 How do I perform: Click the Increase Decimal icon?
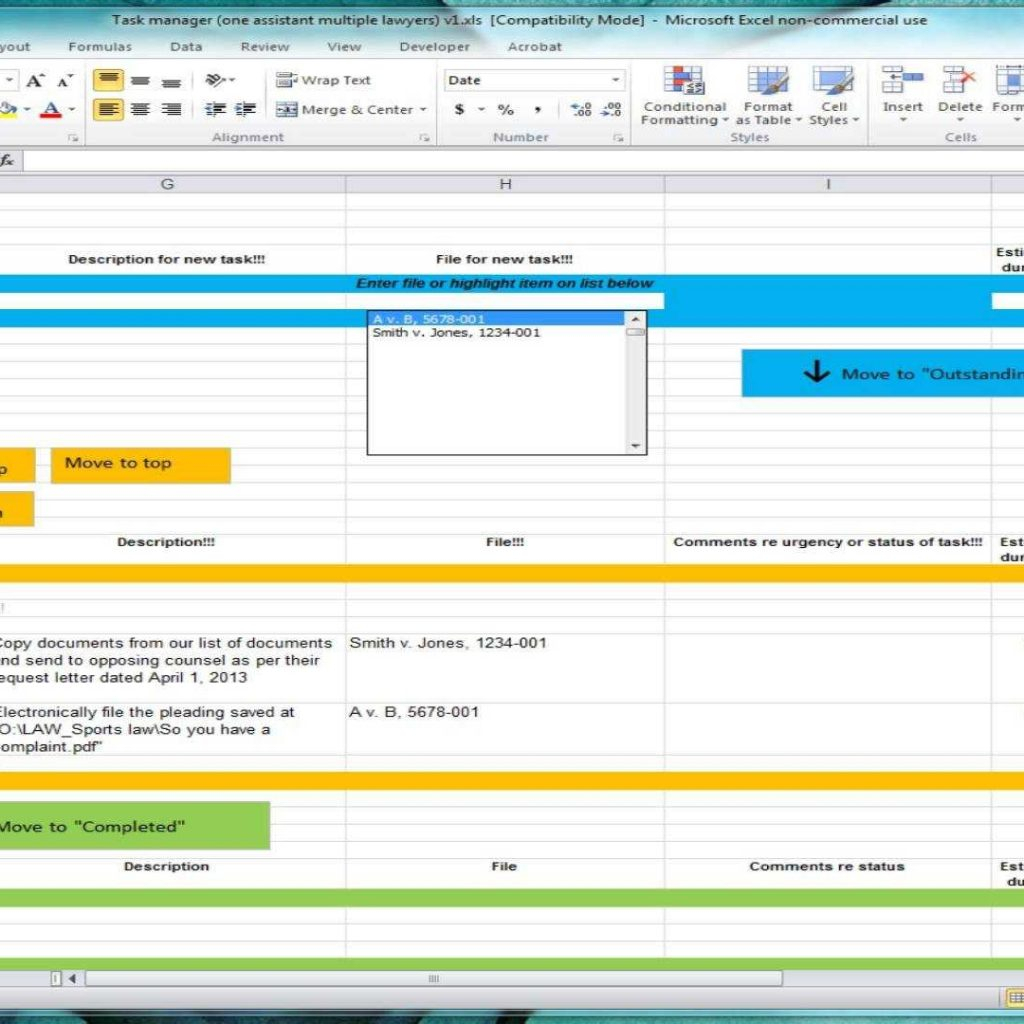click(x=581, y=110)
